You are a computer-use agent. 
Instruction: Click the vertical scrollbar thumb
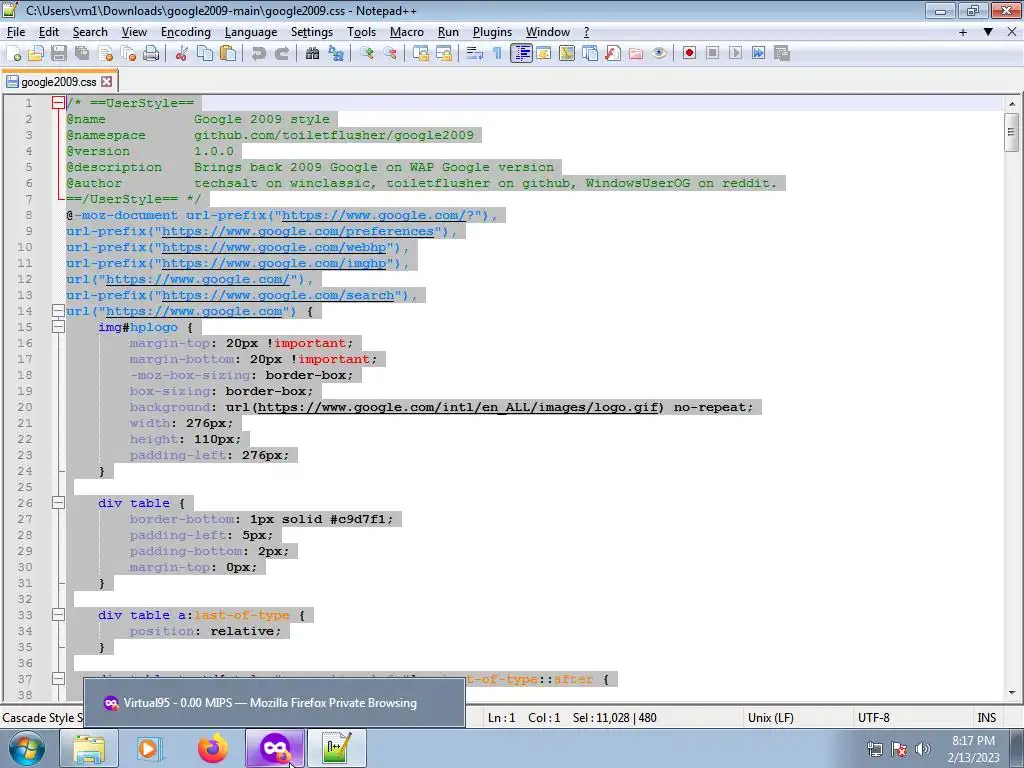(x=1012, y=133)
